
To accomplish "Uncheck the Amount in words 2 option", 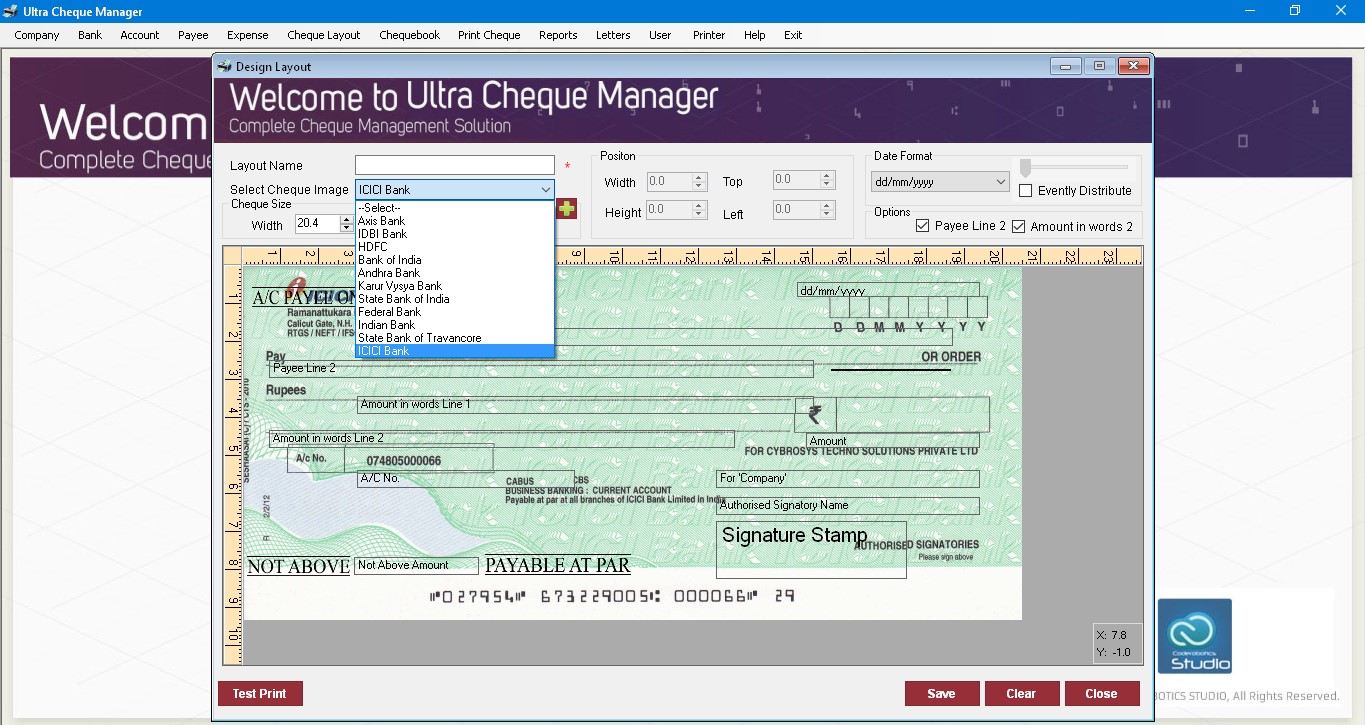I will pos(1019,226).
